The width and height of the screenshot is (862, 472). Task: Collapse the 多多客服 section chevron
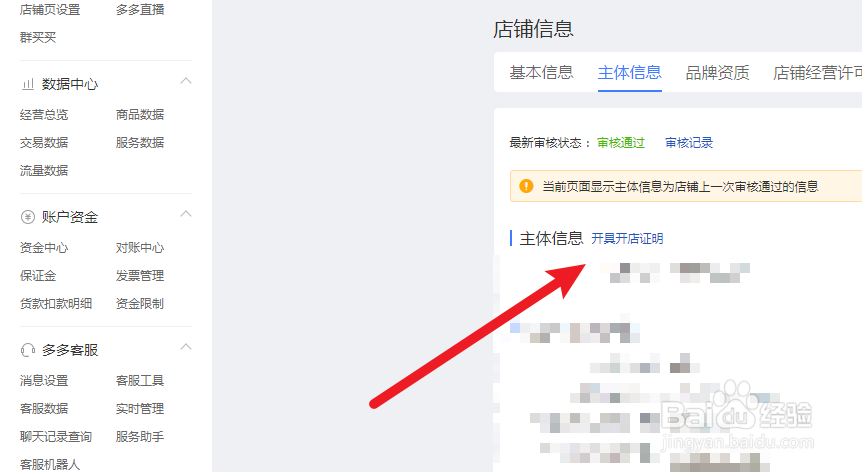186,347
